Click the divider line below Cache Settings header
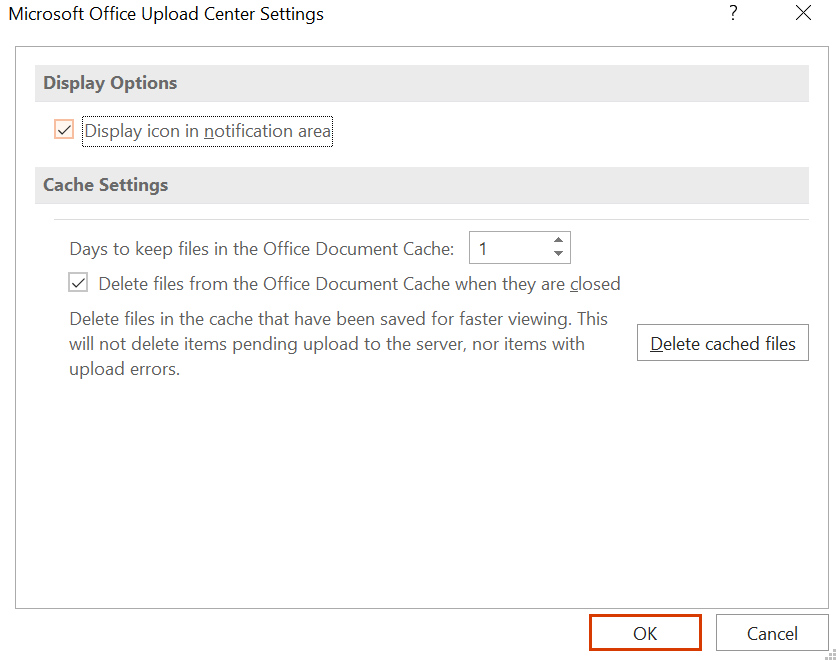The image size is (836, 660). pos(431,219)
